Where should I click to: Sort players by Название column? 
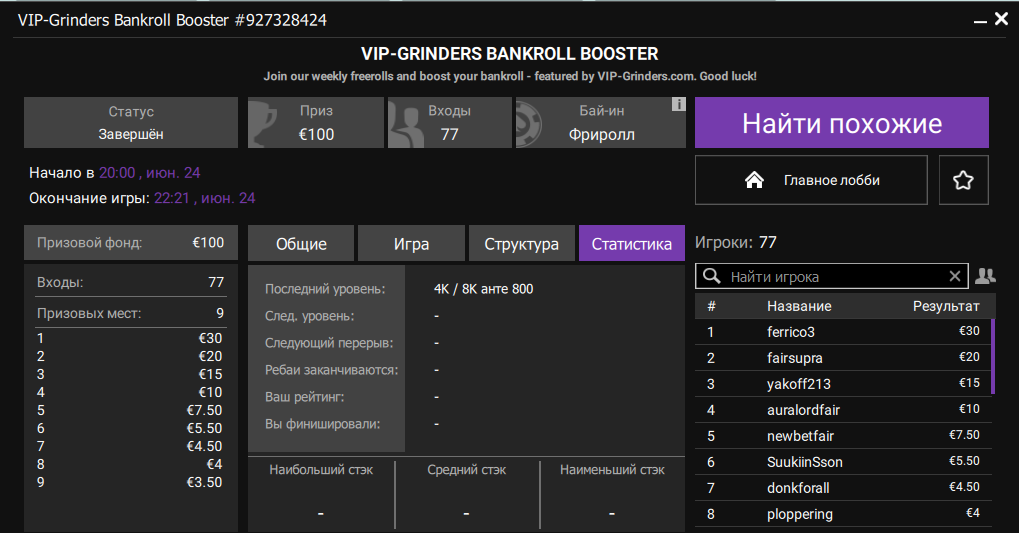pos(799,306)
